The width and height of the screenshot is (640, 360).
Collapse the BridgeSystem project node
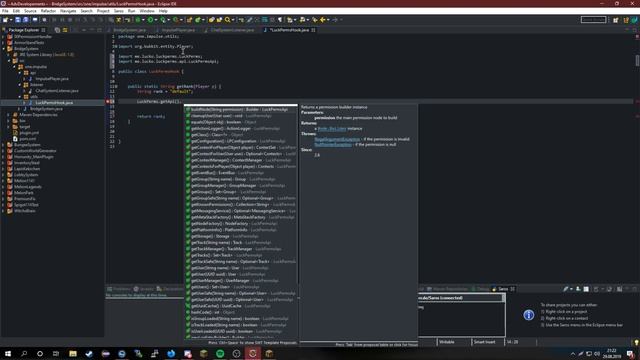pos(4,49)
